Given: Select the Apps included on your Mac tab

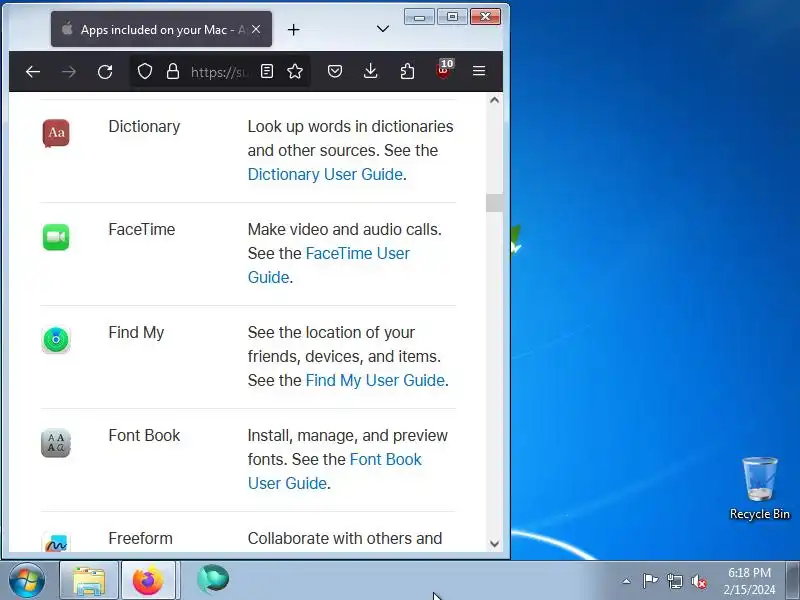Looking at the screenshot, I should (x=161, y=30).
